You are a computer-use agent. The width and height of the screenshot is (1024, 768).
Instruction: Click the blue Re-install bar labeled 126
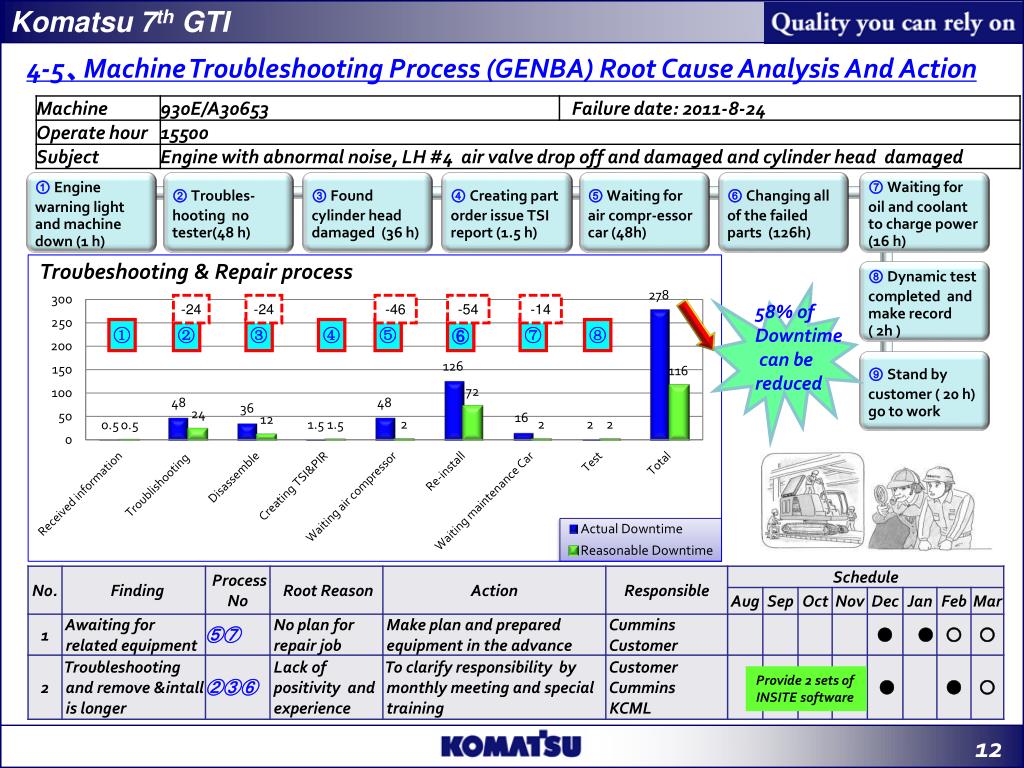click(x=454, y=410)
